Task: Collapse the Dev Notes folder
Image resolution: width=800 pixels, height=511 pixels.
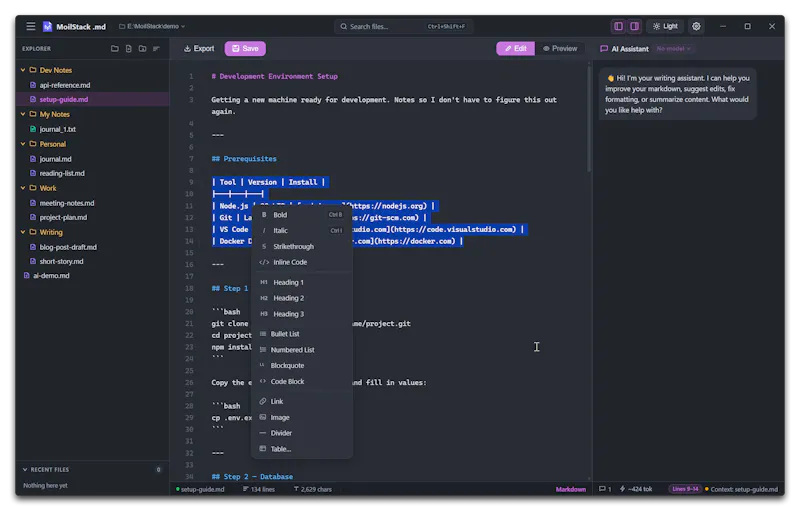Action: click(x=23, y=70)
